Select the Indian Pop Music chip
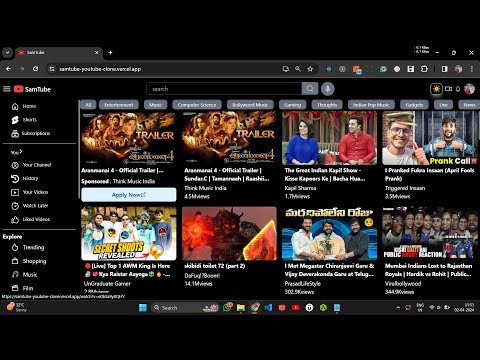This screenshot has height=360, width=480. click(371, 105)
